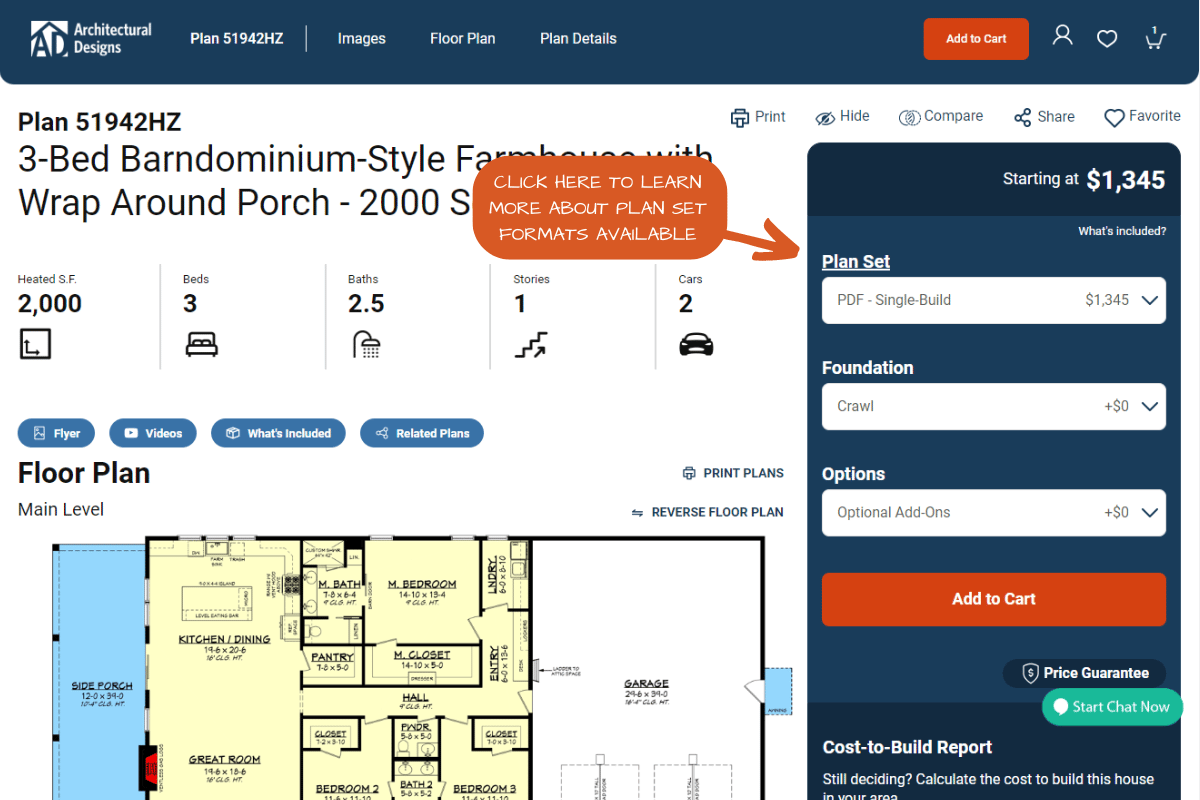Go to Images section
The height and width of the screenshot is (800, 1200).
pos(362,39)
